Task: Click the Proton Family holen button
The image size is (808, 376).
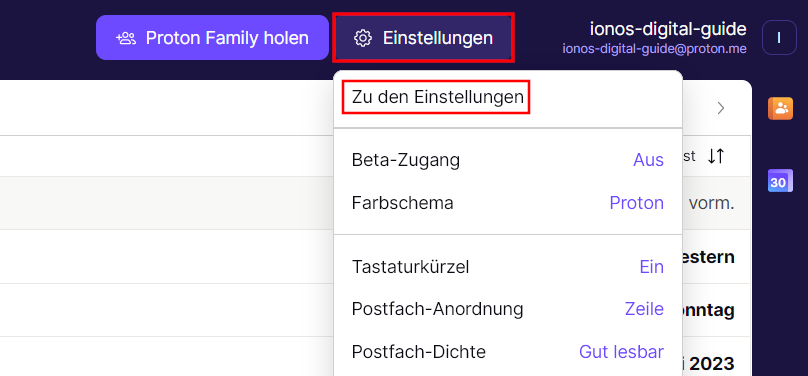Action: 212,38
